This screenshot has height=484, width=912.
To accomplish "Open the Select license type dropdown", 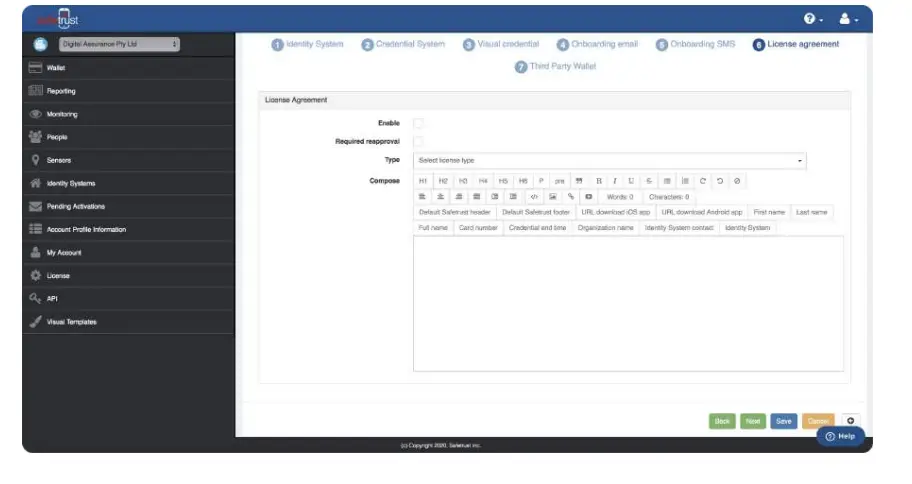I will coord(610,161).
